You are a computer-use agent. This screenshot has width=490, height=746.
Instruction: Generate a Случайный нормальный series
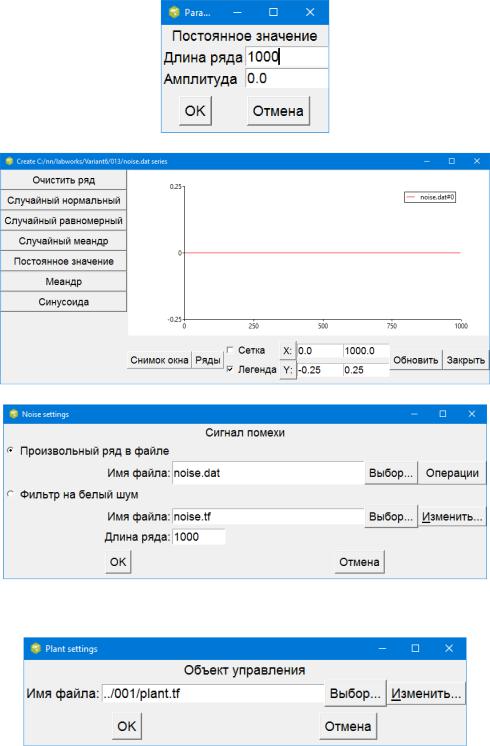(63, 200)
